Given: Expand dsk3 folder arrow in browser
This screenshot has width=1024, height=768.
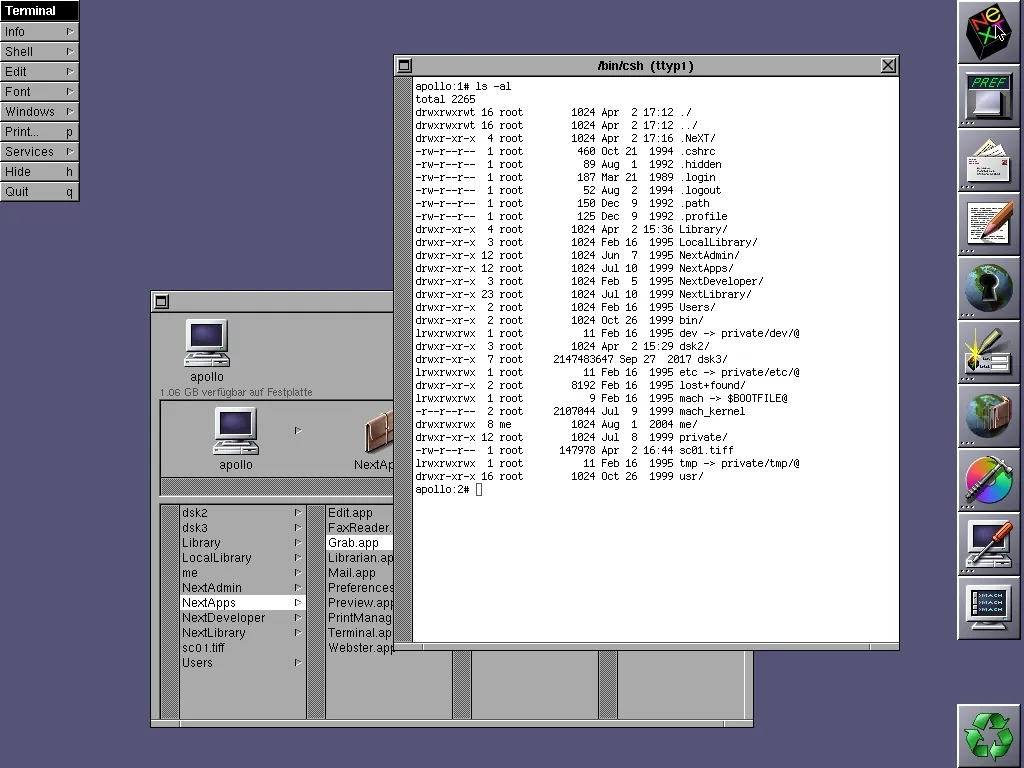Looking at the screenshot, I should 298,528.
